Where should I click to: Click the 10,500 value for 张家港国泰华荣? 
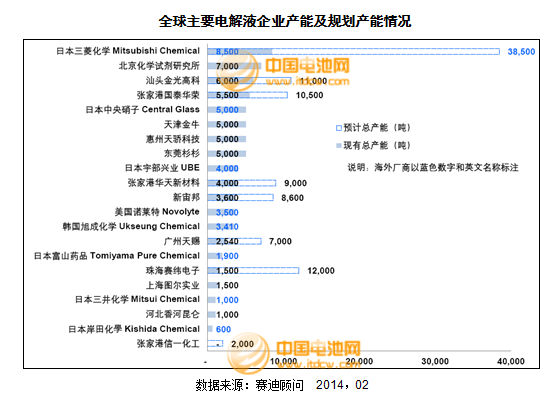pos(309,95)
